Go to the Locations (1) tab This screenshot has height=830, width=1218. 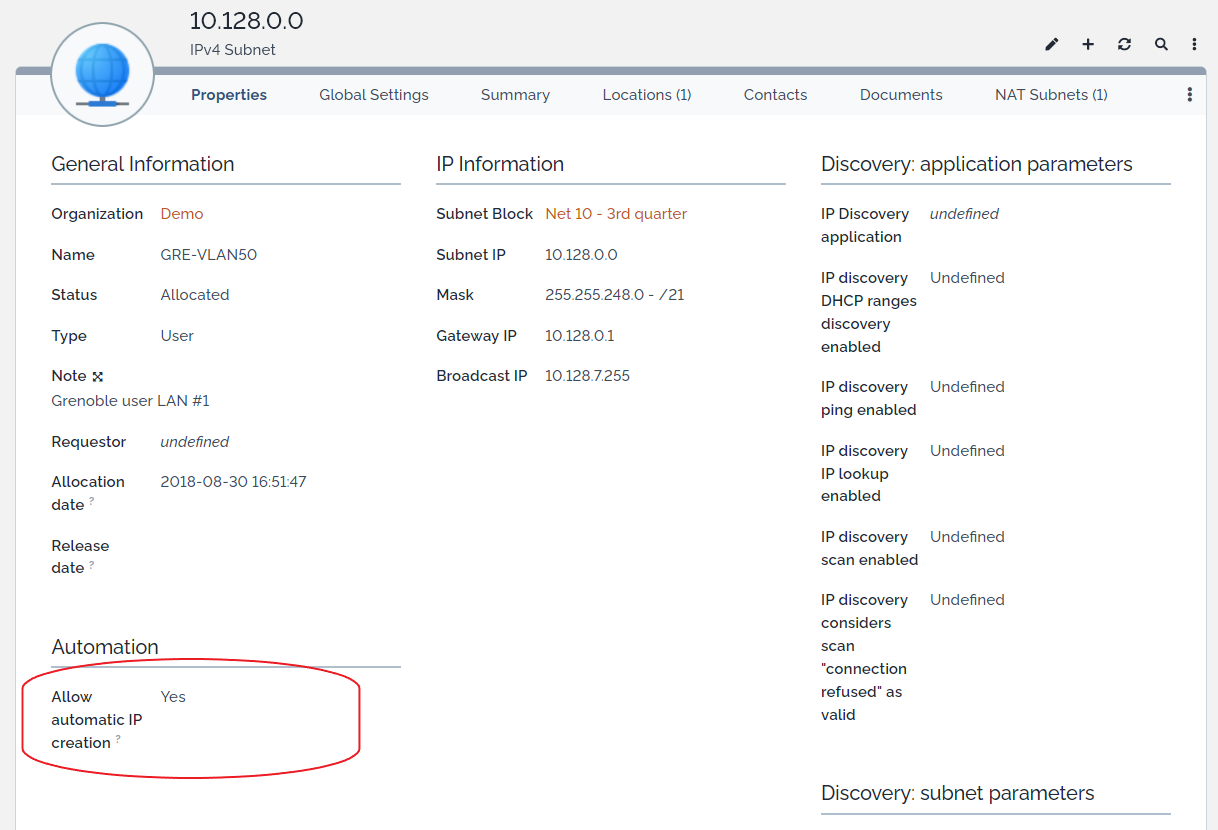[646, 95]
